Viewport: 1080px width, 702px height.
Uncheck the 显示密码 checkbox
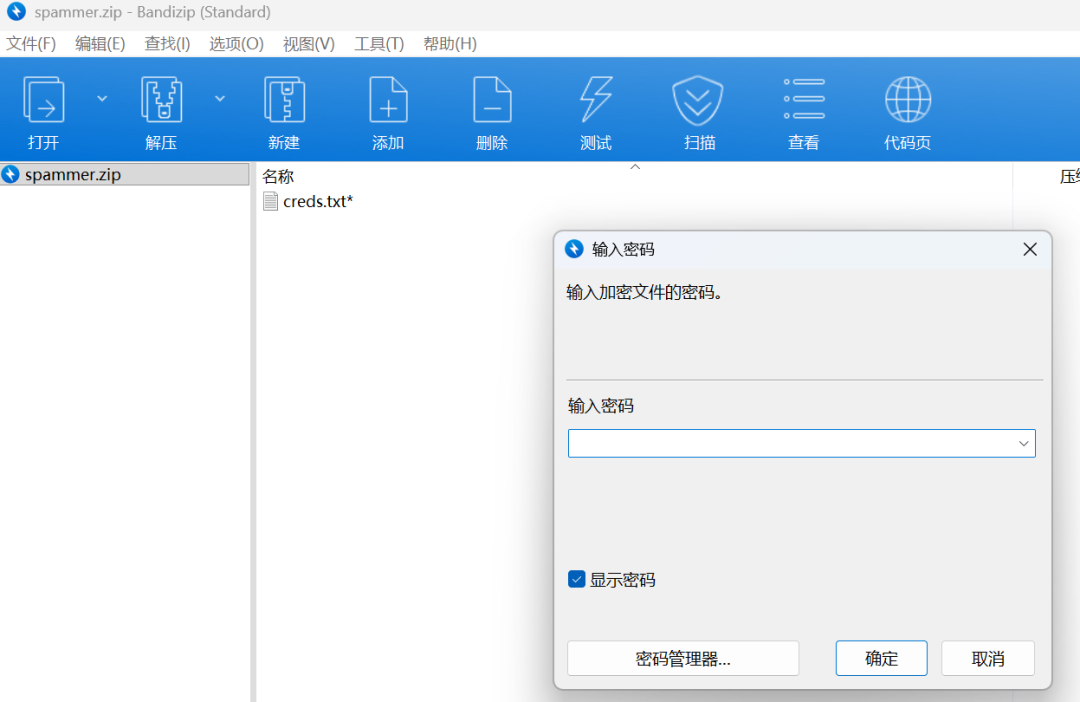coord(577,579)
